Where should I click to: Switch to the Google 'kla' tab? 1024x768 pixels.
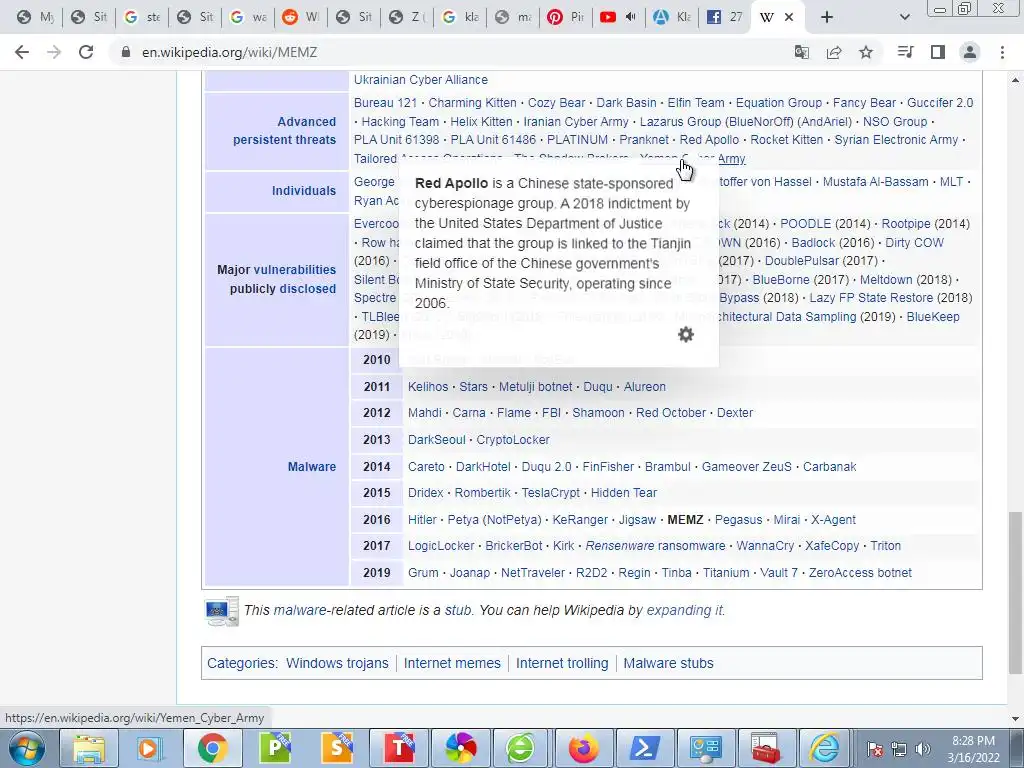(460, 17)
